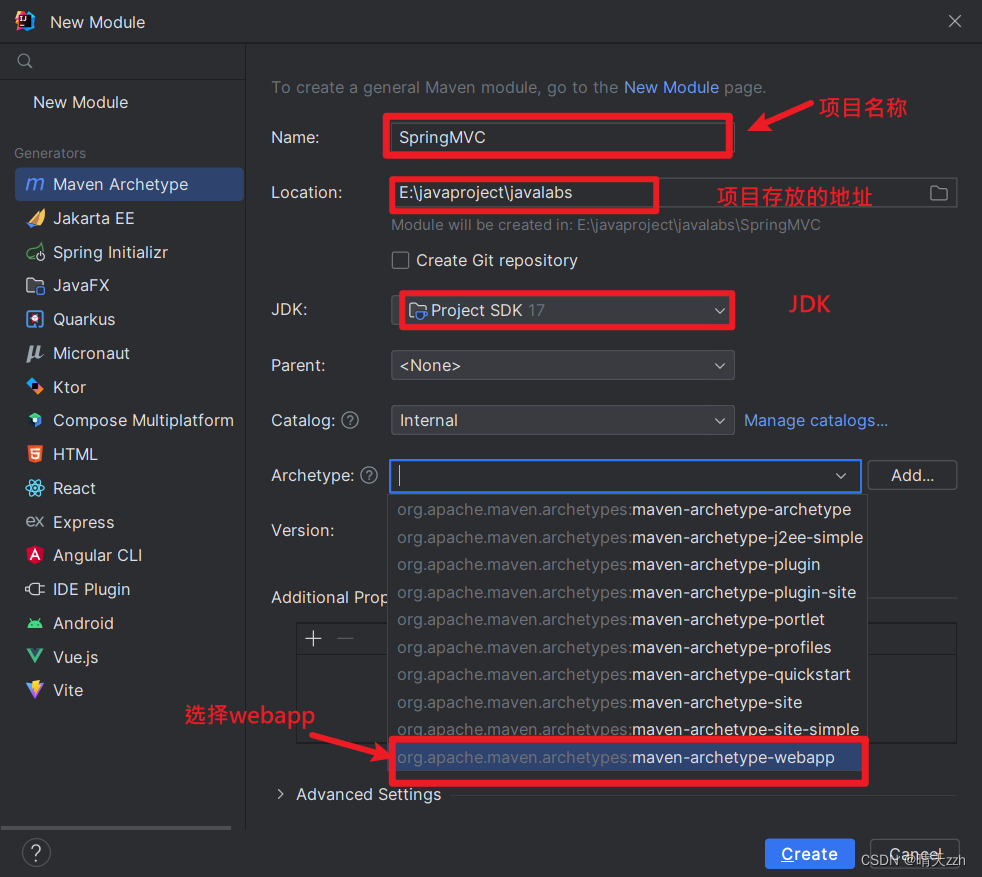Select Quarkus generator
Screen dimensions: 982x877
coord(129,319)
